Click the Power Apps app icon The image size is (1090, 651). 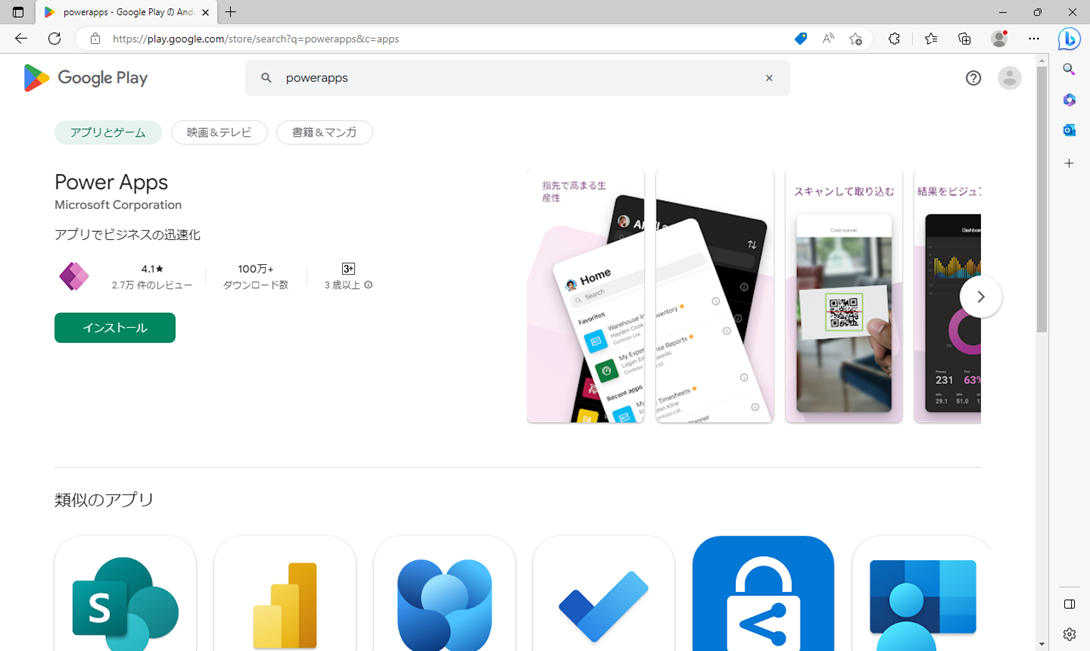point(74,276)
